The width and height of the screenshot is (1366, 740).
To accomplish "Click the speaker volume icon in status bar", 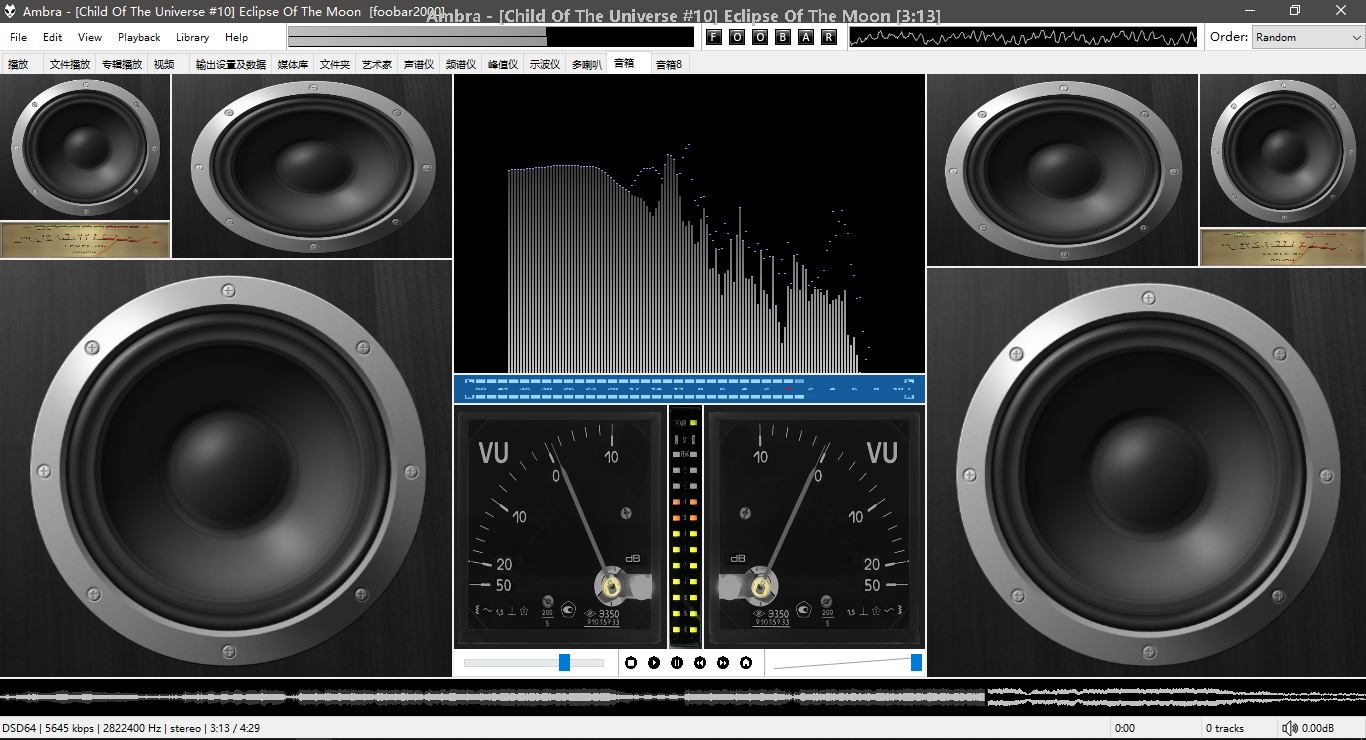I will [x=1290, y=728].
